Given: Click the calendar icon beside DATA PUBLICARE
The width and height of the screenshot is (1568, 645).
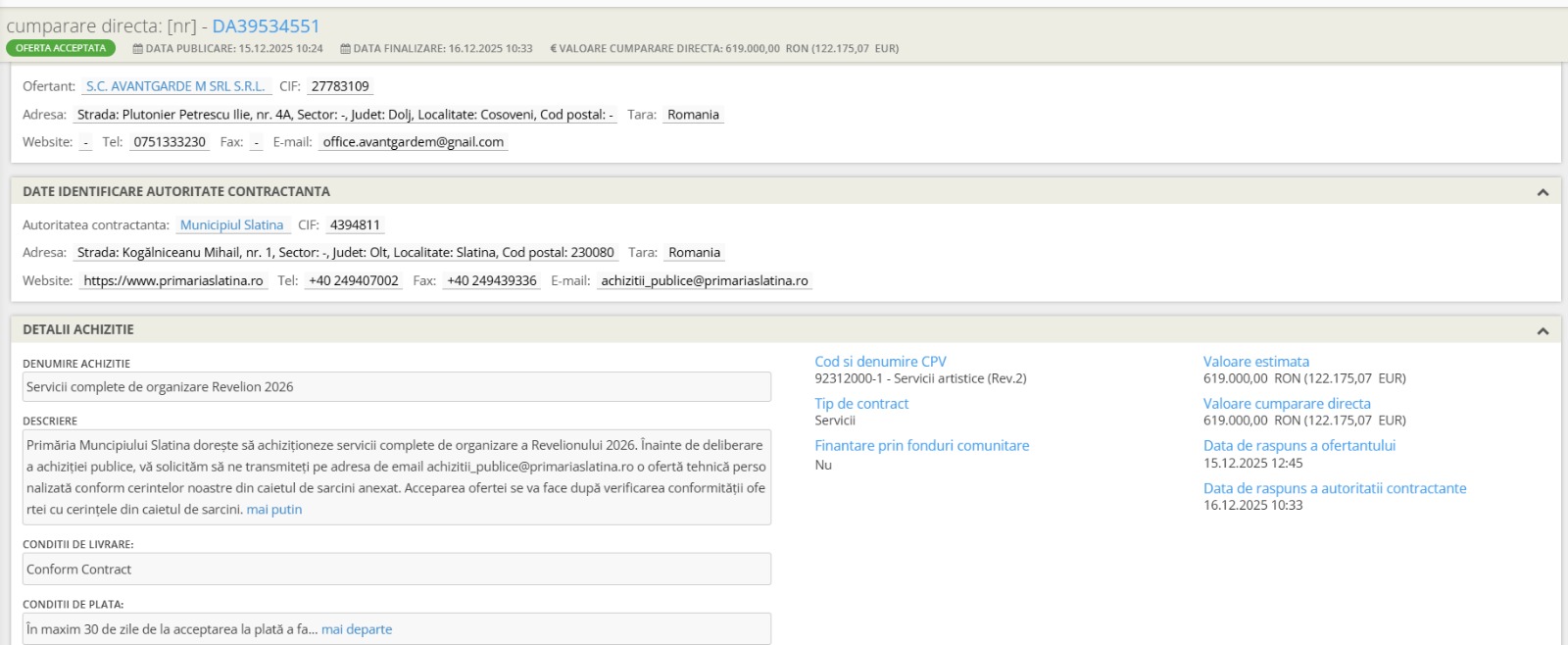Looking at the screenshot, I should (x=138, y=48).
